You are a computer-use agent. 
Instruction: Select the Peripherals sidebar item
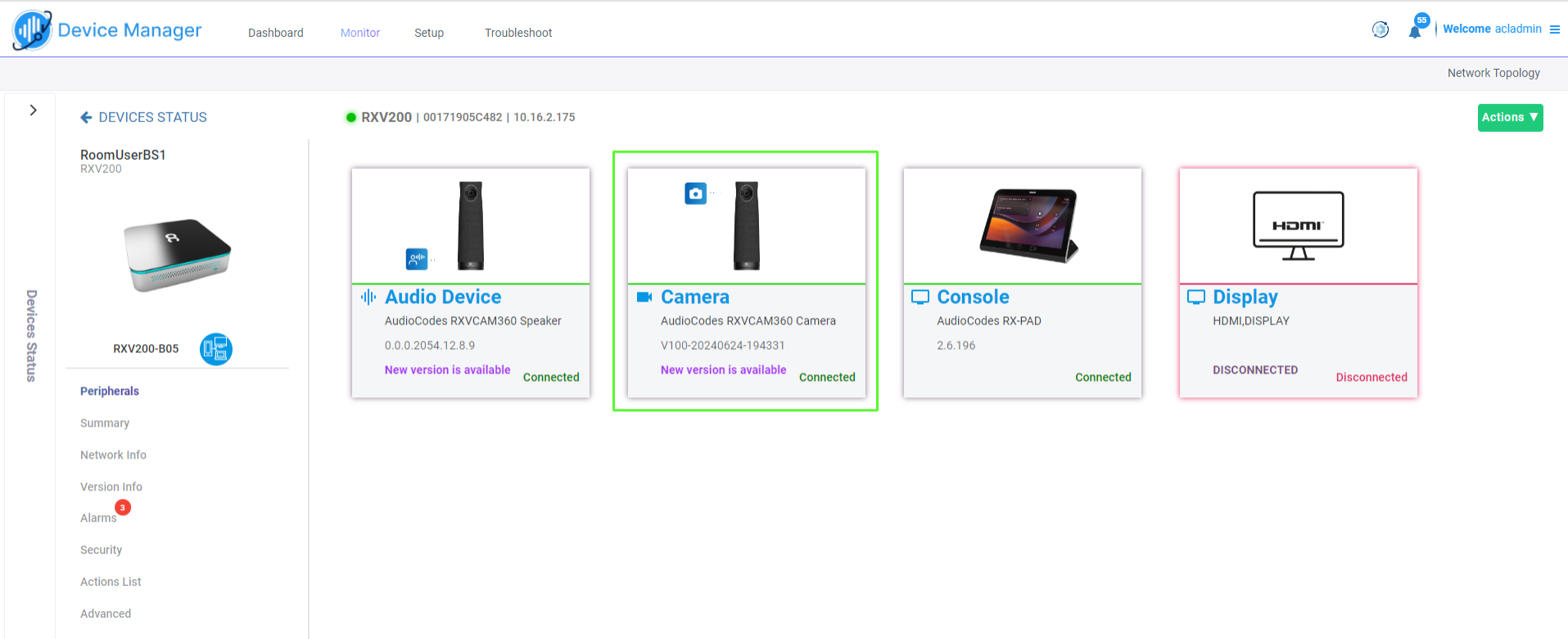point(110,391)
